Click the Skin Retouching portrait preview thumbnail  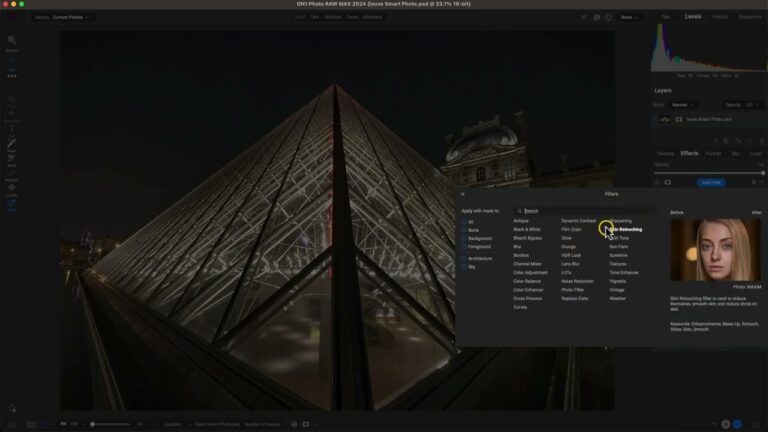(716, 250)
